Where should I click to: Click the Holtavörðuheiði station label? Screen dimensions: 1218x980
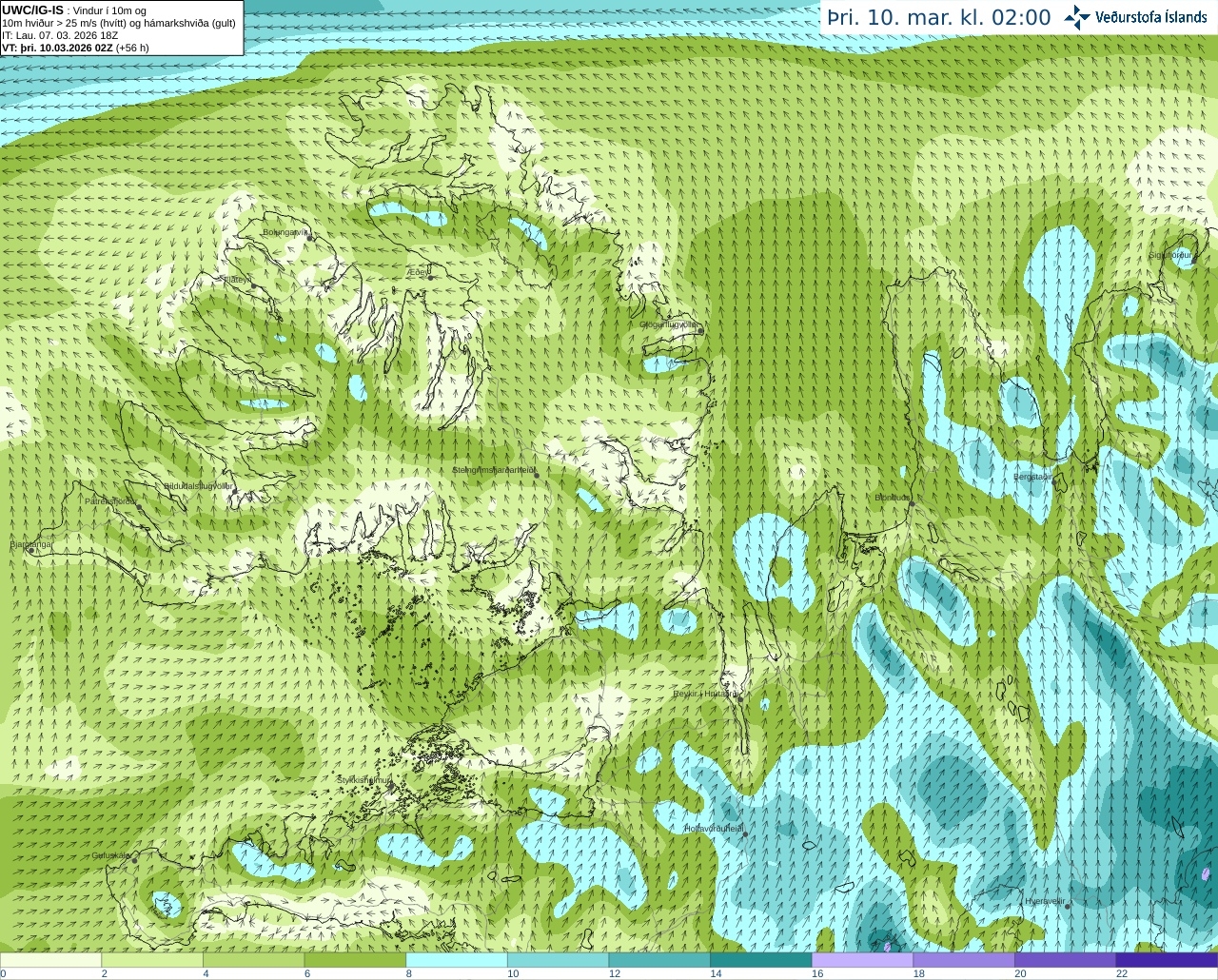[x=714, y=829]
